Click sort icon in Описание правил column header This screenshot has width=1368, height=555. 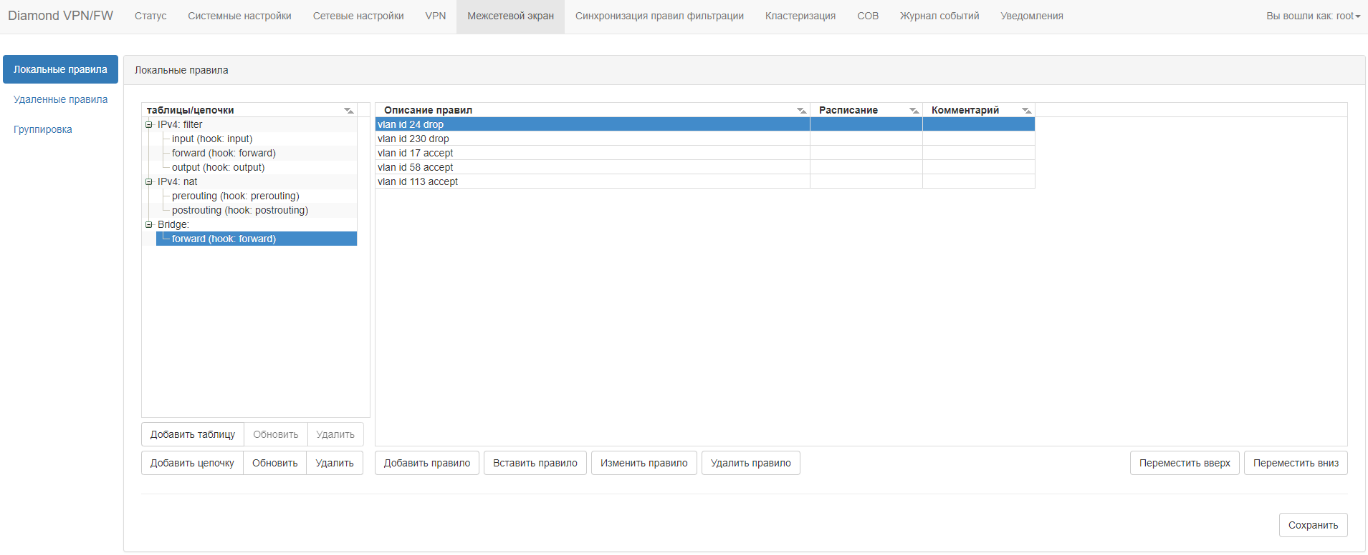(802, 110)
